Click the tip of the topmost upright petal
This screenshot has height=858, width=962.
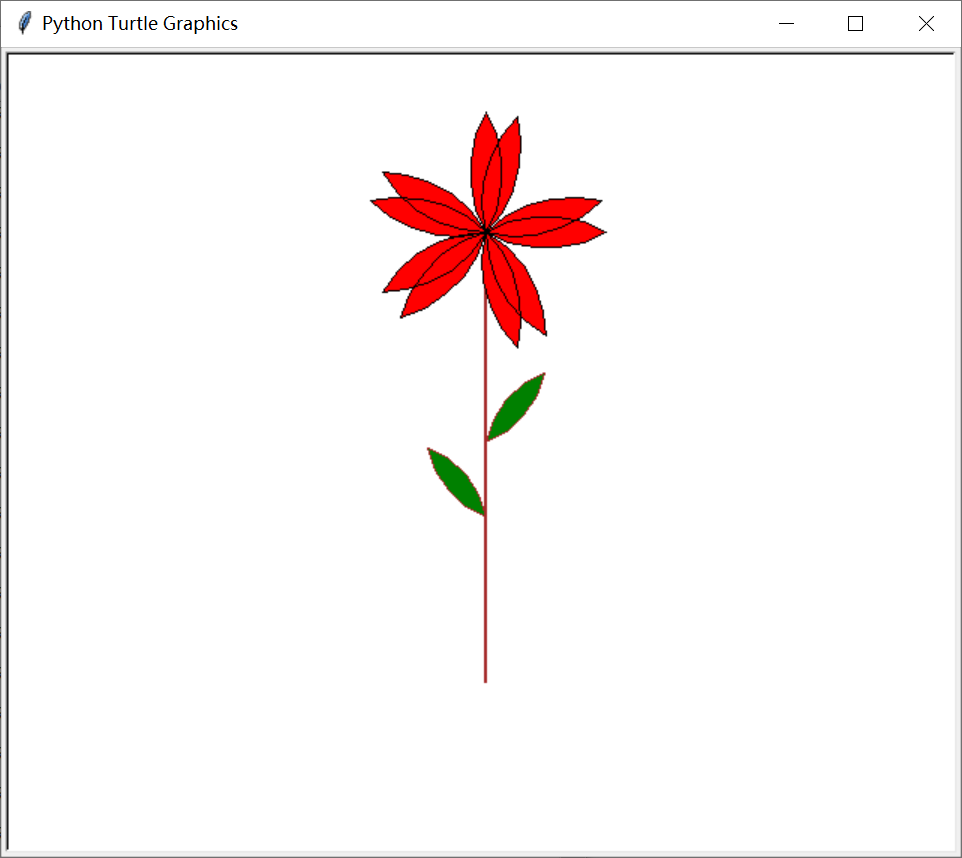(486, 114)
